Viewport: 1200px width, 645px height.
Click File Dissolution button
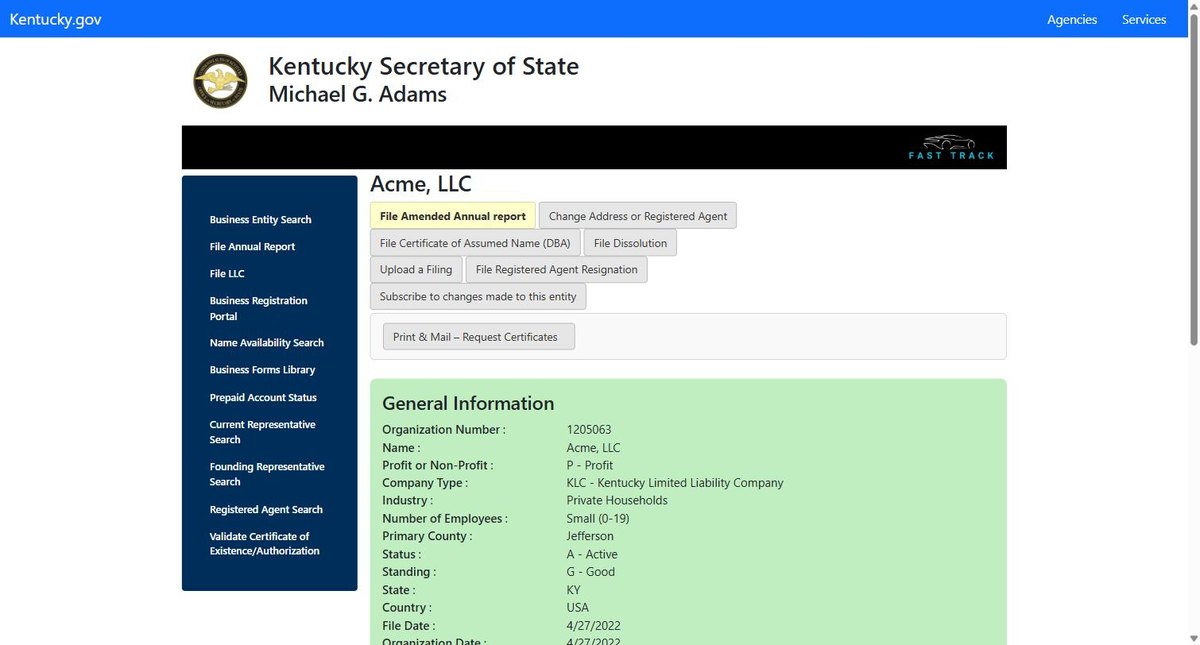[630, 243]
